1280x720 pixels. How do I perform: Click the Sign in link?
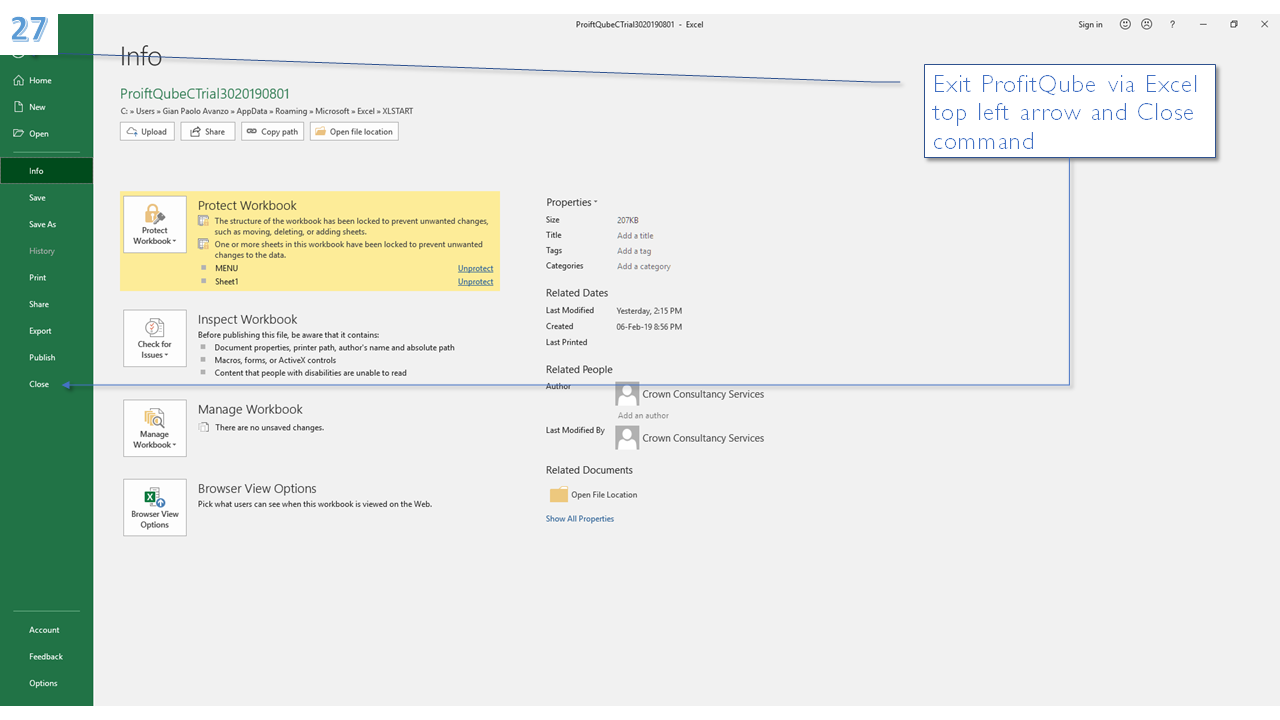1090,25
